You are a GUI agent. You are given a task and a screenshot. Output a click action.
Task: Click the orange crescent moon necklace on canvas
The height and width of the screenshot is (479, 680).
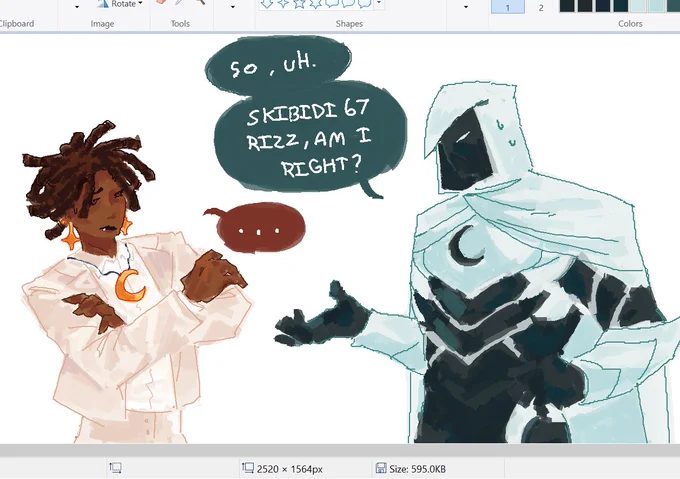(x=129, y=285)
